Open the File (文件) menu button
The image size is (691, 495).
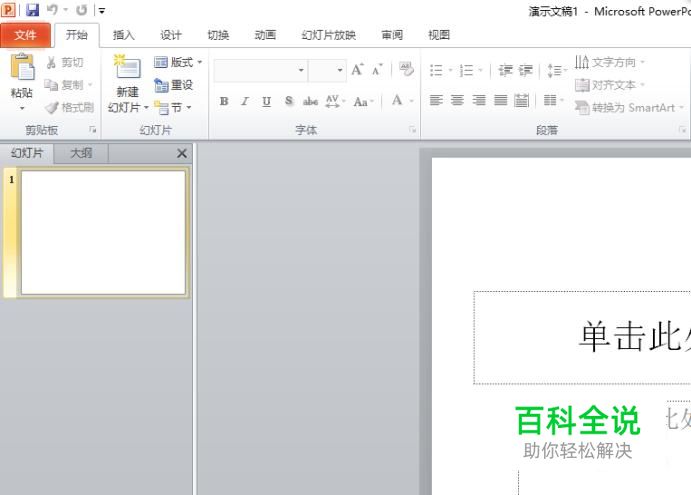(x=25, y=35)
